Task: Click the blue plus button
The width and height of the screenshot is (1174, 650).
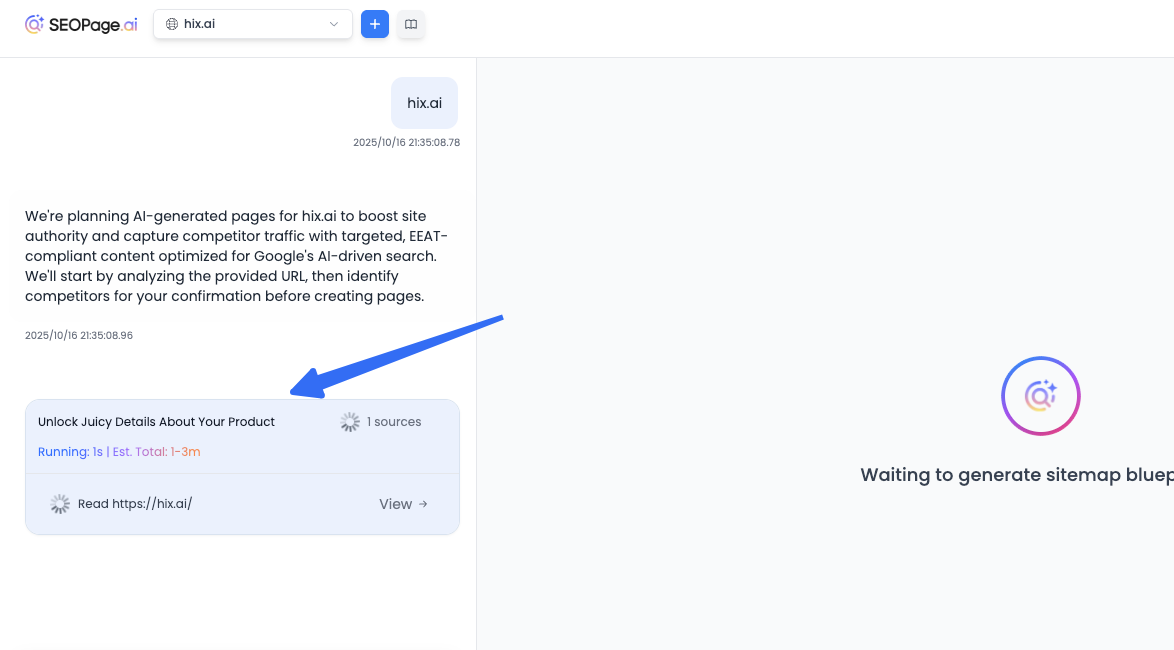Action: pyautogui.click(x=374, y=24)
